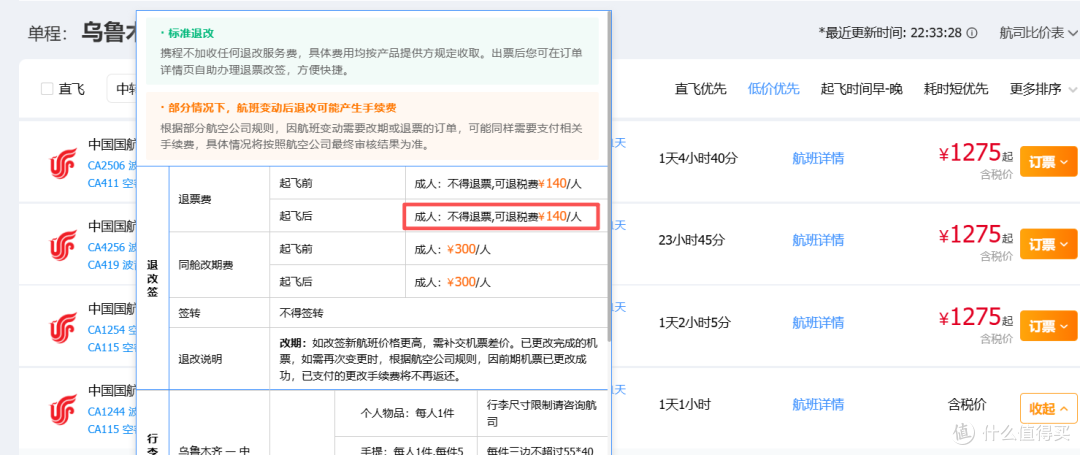The height and width of the screenshot is (455, 1080).
Task: Click the 签转 row label
Action: pyautogui.click(x=189, y=313)
